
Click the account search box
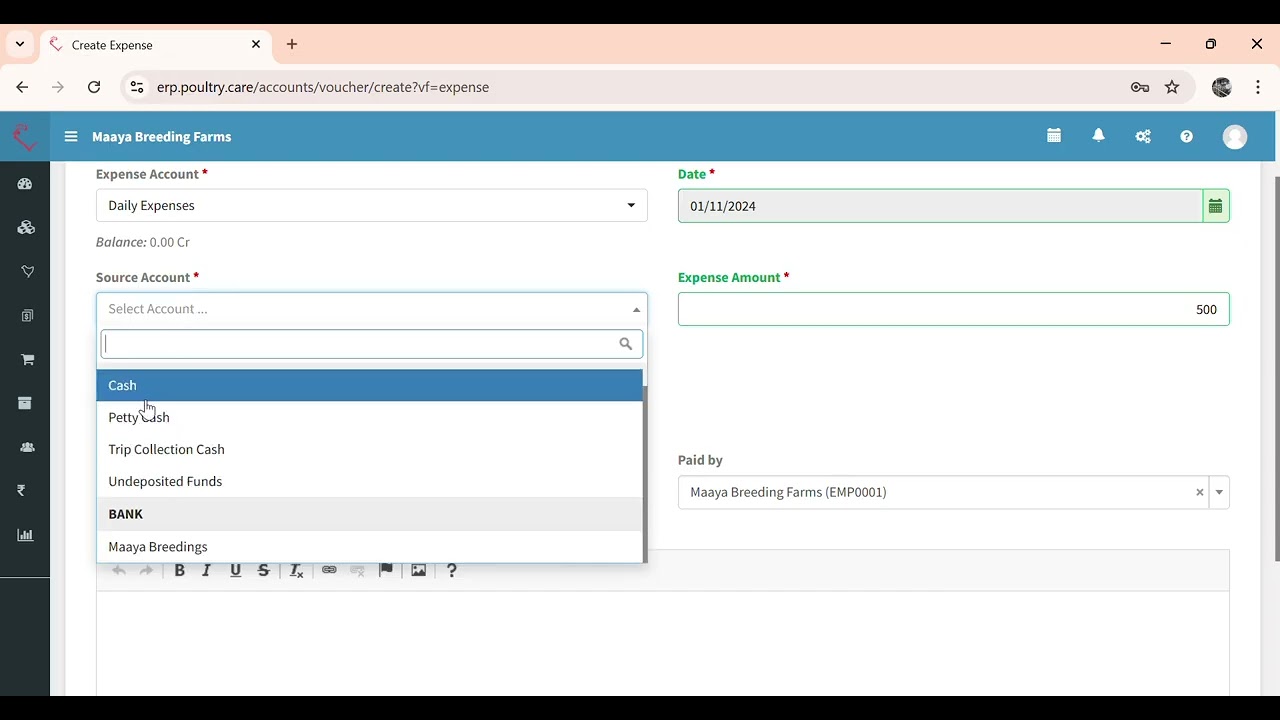[372, 344]
